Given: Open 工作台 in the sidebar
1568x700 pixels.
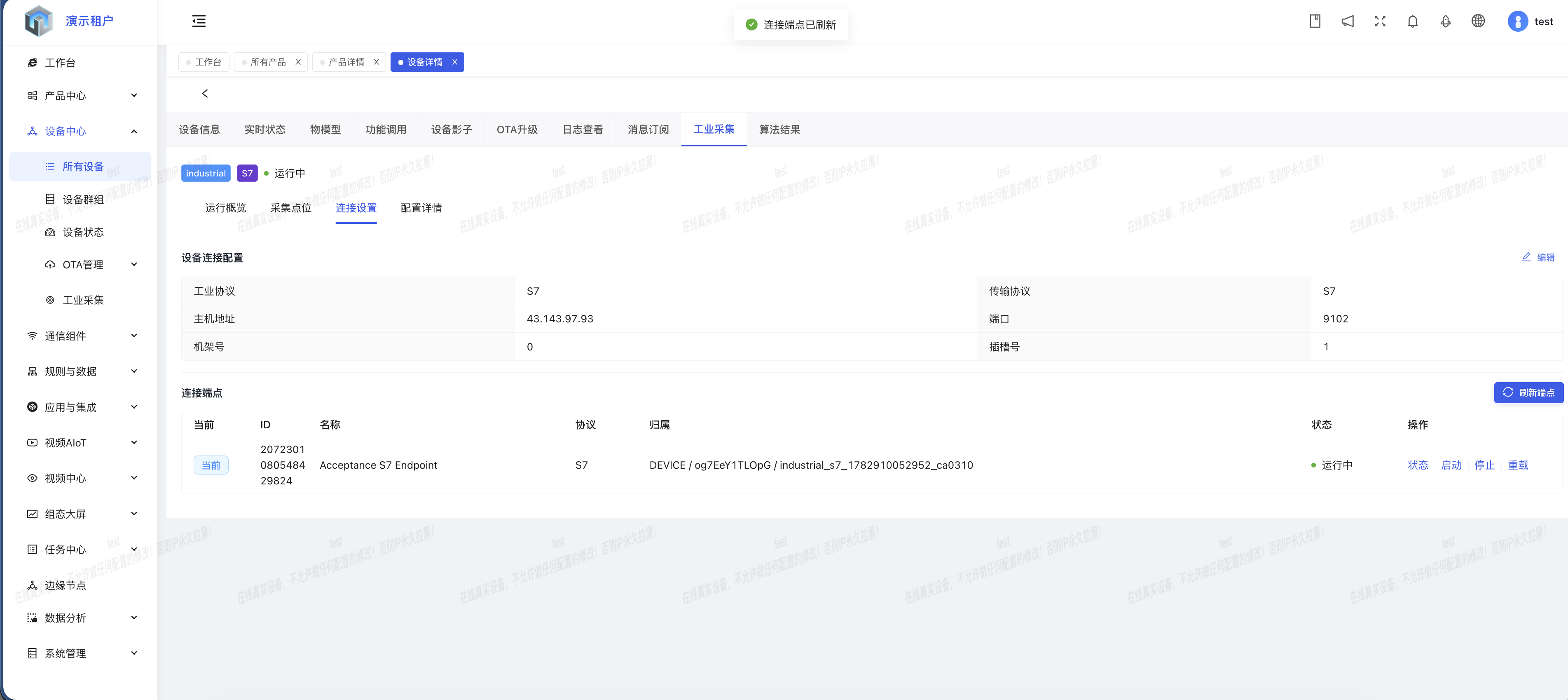Looking at the screenshot, I should pyautogui.click(x=80, y=63).
